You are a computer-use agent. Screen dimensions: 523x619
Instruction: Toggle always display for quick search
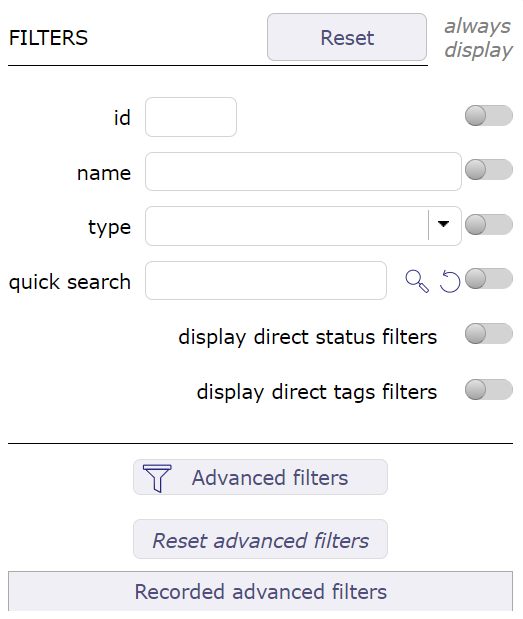tap(489, 279)
